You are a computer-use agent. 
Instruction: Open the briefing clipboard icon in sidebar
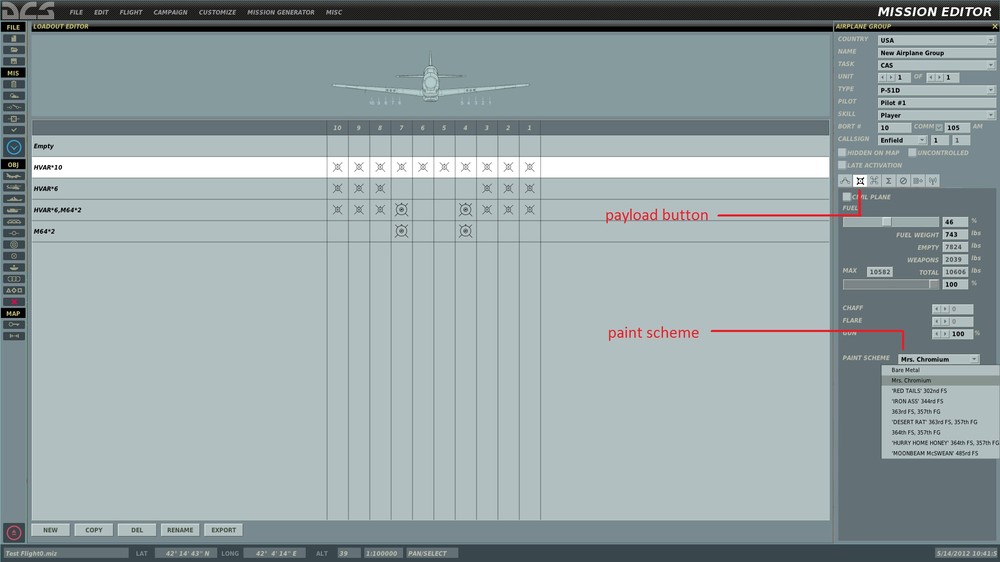pyautogui.click(x=13, y=84)
